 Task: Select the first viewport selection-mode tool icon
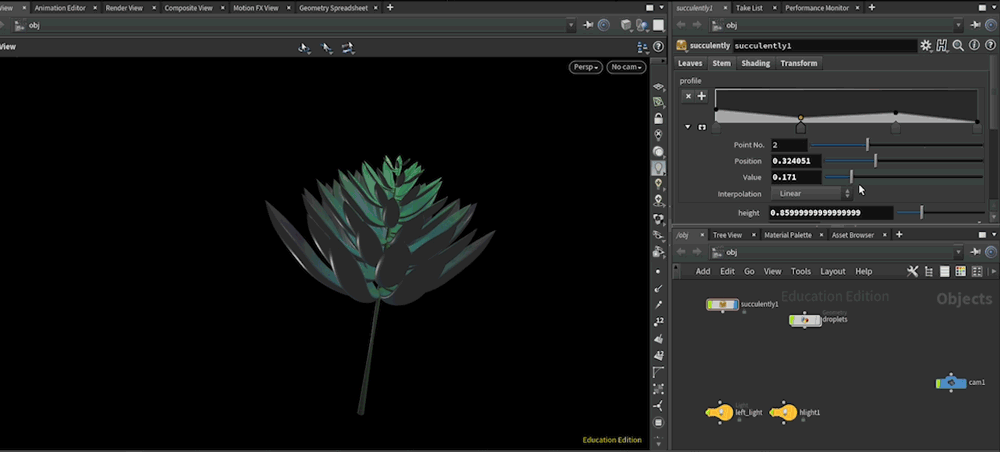pos(304,48)
